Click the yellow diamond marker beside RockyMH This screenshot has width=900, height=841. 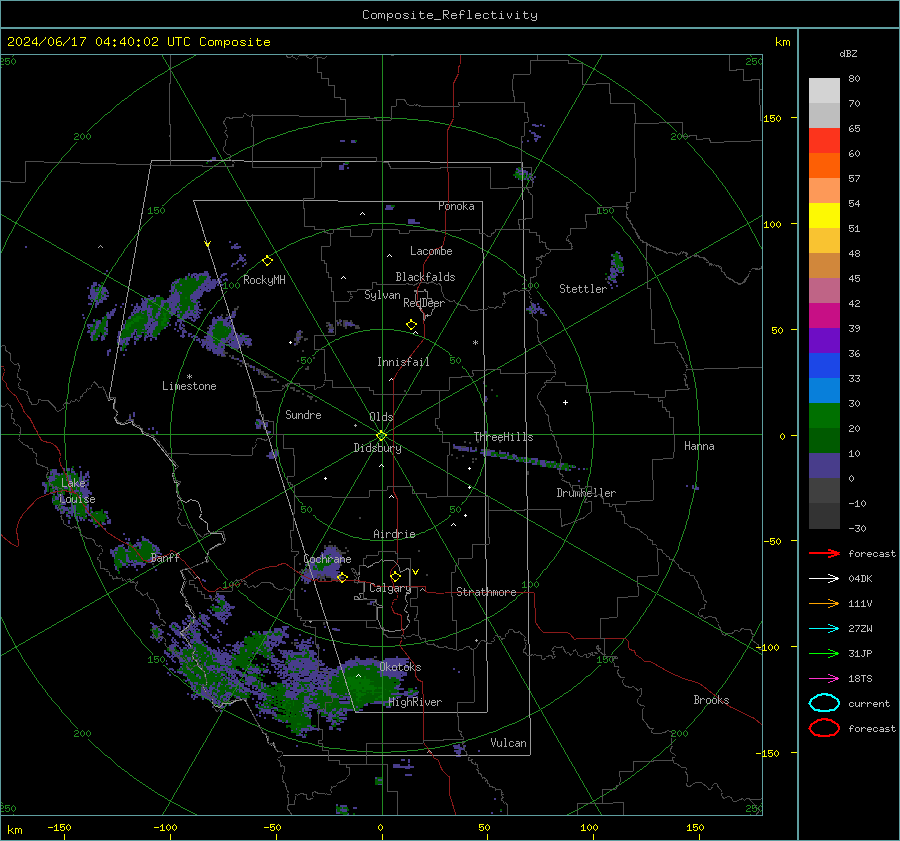tap(267, 261)
